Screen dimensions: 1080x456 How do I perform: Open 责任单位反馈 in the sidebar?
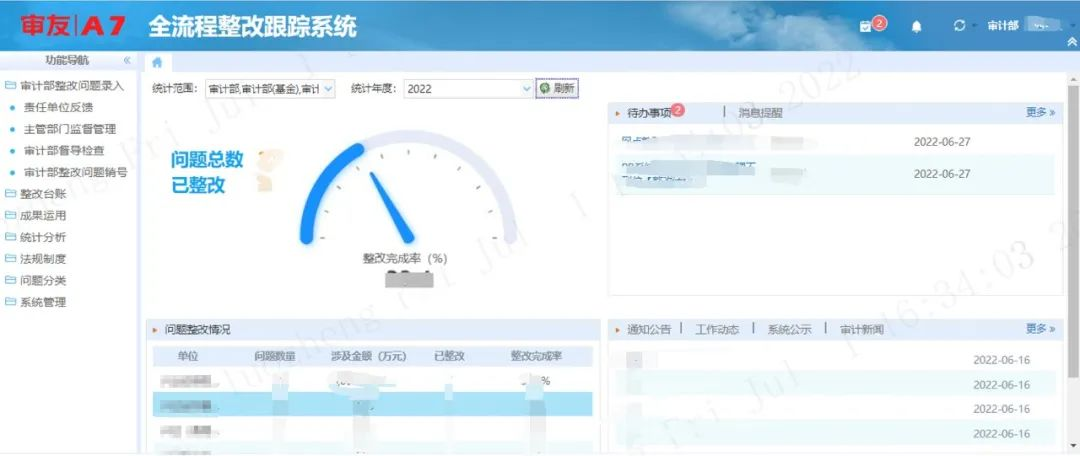(x=58, y=107)
